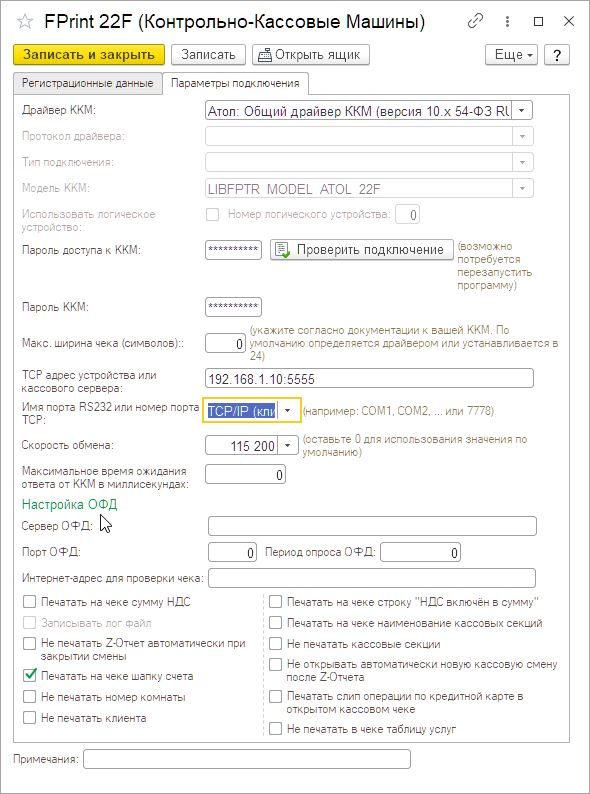Click the help question mark button
Image resolution: width=590 pixels, height=794 pixels.
click(x=557, y=55)
